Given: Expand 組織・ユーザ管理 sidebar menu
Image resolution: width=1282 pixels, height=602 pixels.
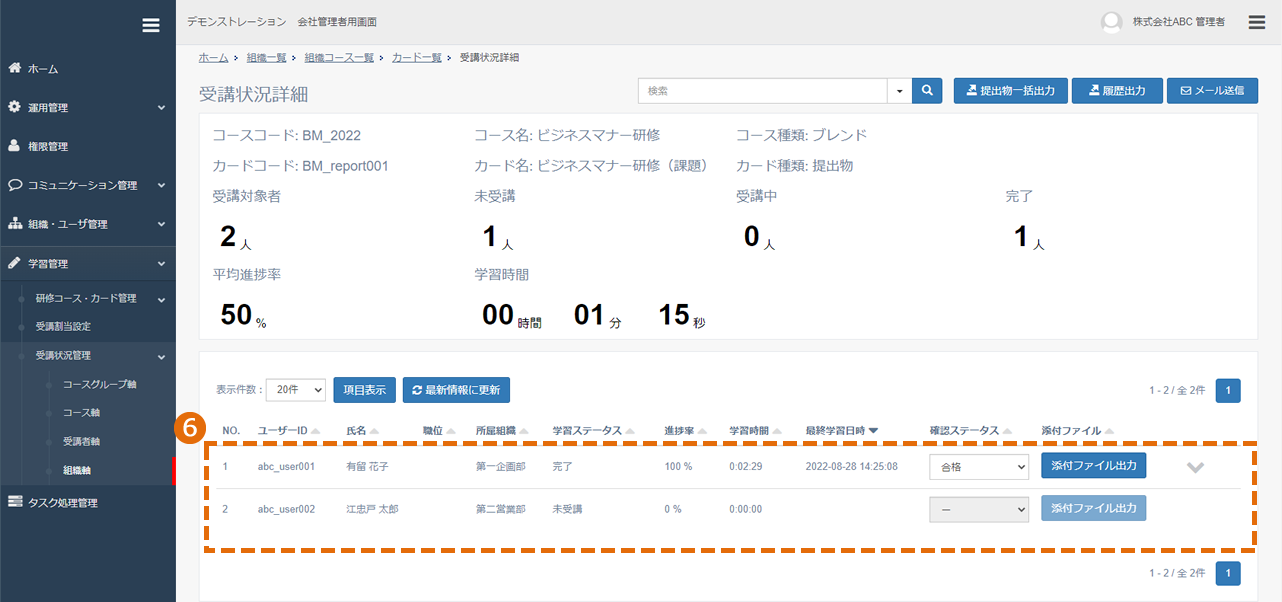Looking at the screenshot, I should click(88, 224).
